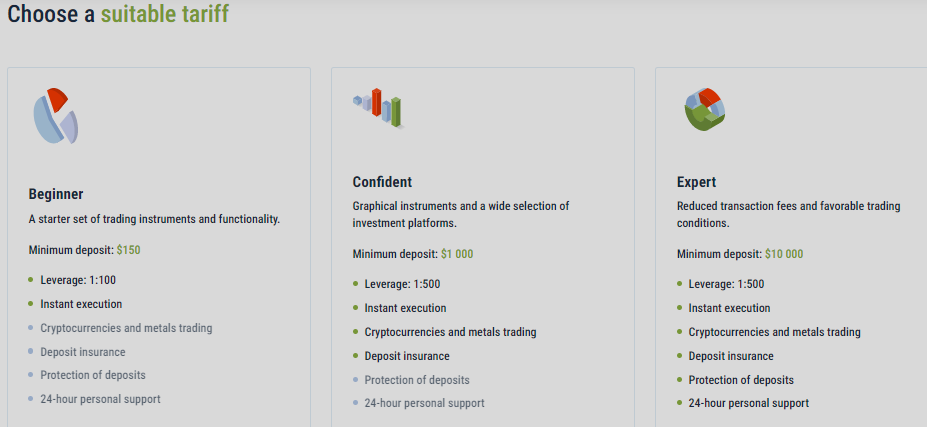
Task: Click Confident's greyed 24-hour personal support
Action: pos(424,403)
